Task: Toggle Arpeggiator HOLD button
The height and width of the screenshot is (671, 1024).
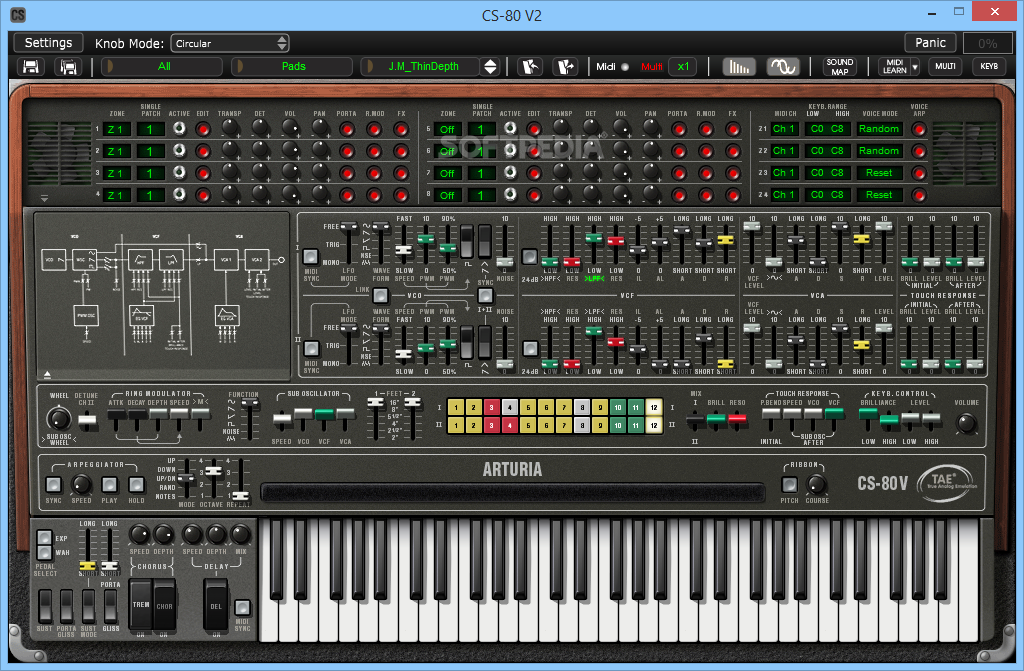Action: pyautogui.click(x=136, y=485)
